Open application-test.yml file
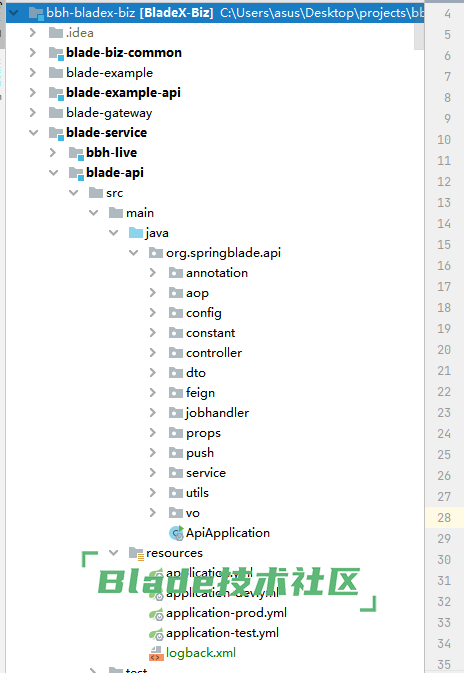Image resolution: width=464 pixels, height=673 pixels. coord(223,633)
